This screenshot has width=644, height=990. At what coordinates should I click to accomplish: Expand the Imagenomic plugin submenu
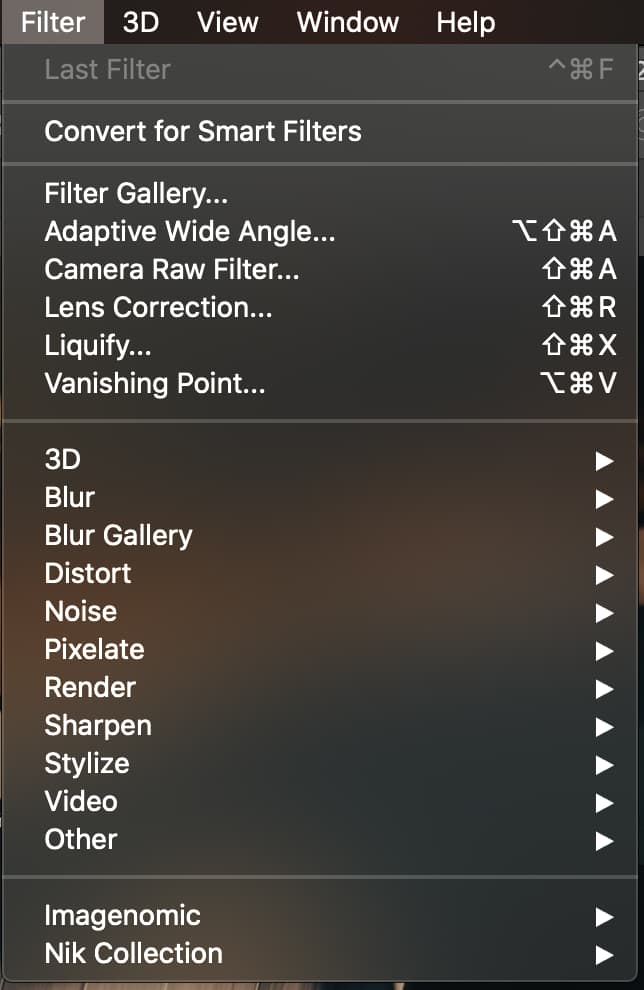click(319, 915)
